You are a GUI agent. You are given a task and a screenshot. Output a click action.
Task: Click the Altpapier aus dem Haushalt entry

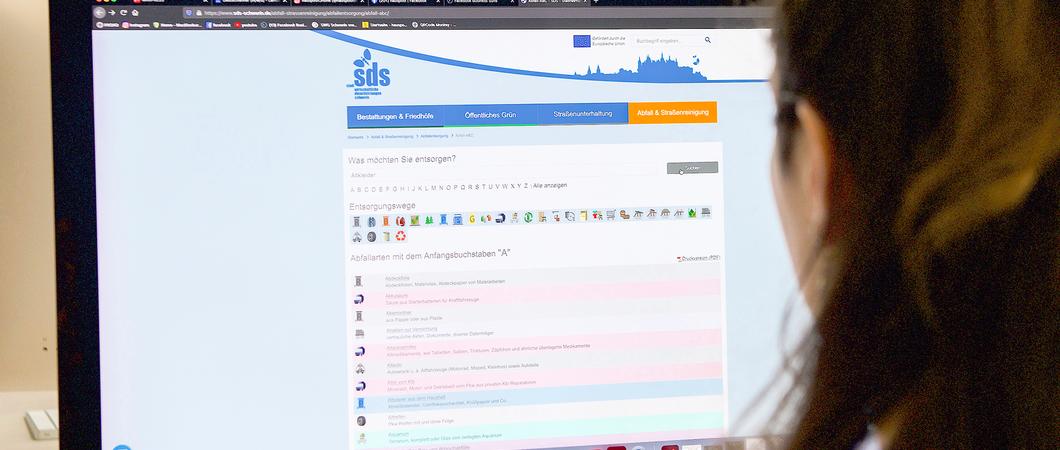(416, 399)
